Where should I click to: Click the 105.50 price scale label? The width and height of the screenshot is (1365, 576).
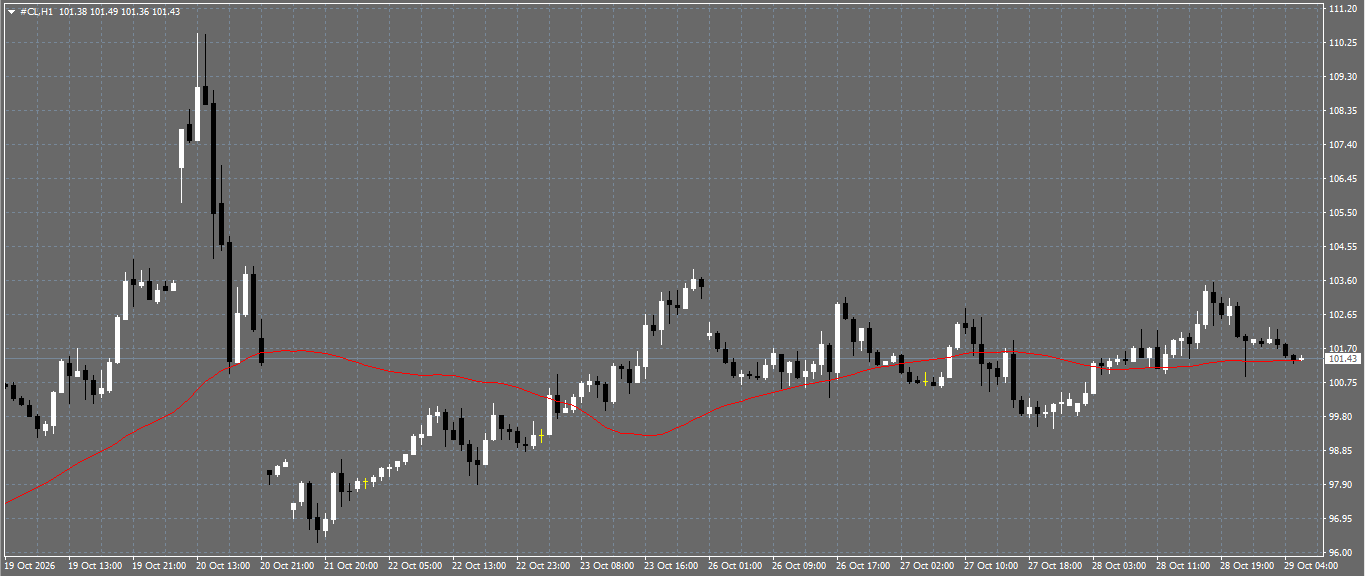1342,212
